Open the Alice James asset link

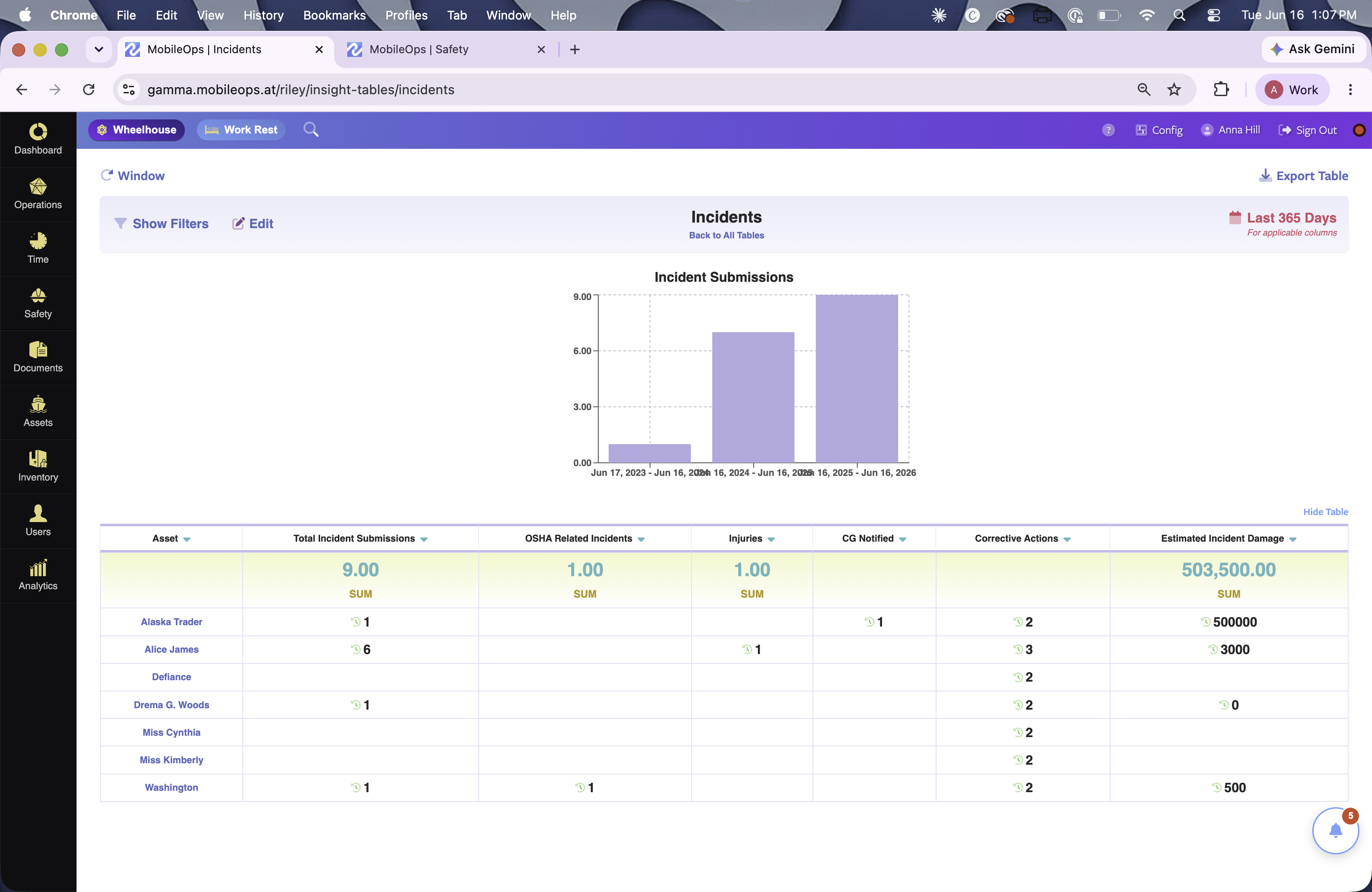[x=171, y=649]
